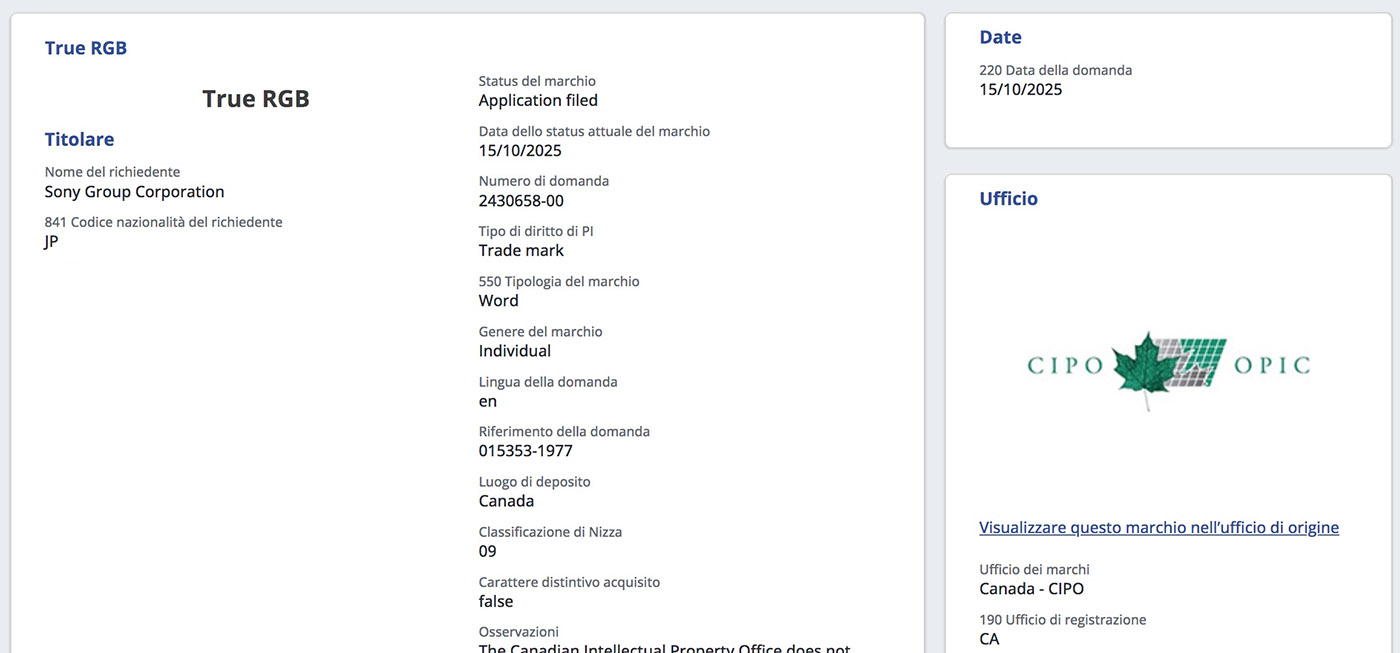Image resolution: width=1400 pixels, height=653 pixels.
Task: Click the CIPO maple leaf logo
Action: [1168, 367]
